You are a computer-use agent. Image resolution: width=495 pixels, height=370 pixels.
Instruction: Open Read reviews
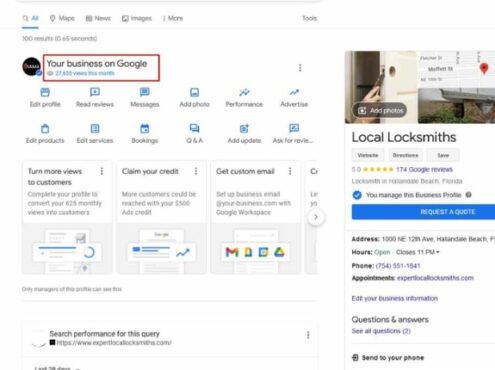[x=95, y=97]
